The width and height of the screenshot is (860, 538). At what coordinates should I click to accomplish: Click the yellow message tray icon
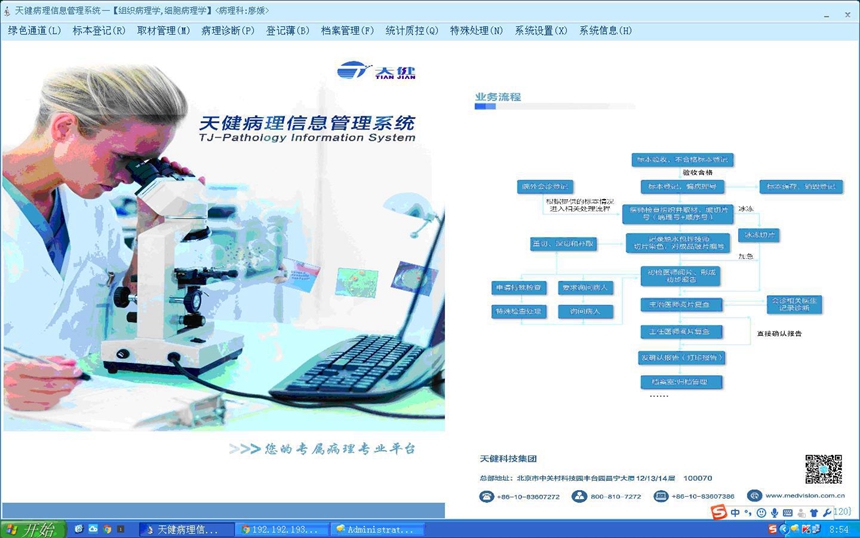[x=794, y=529]
